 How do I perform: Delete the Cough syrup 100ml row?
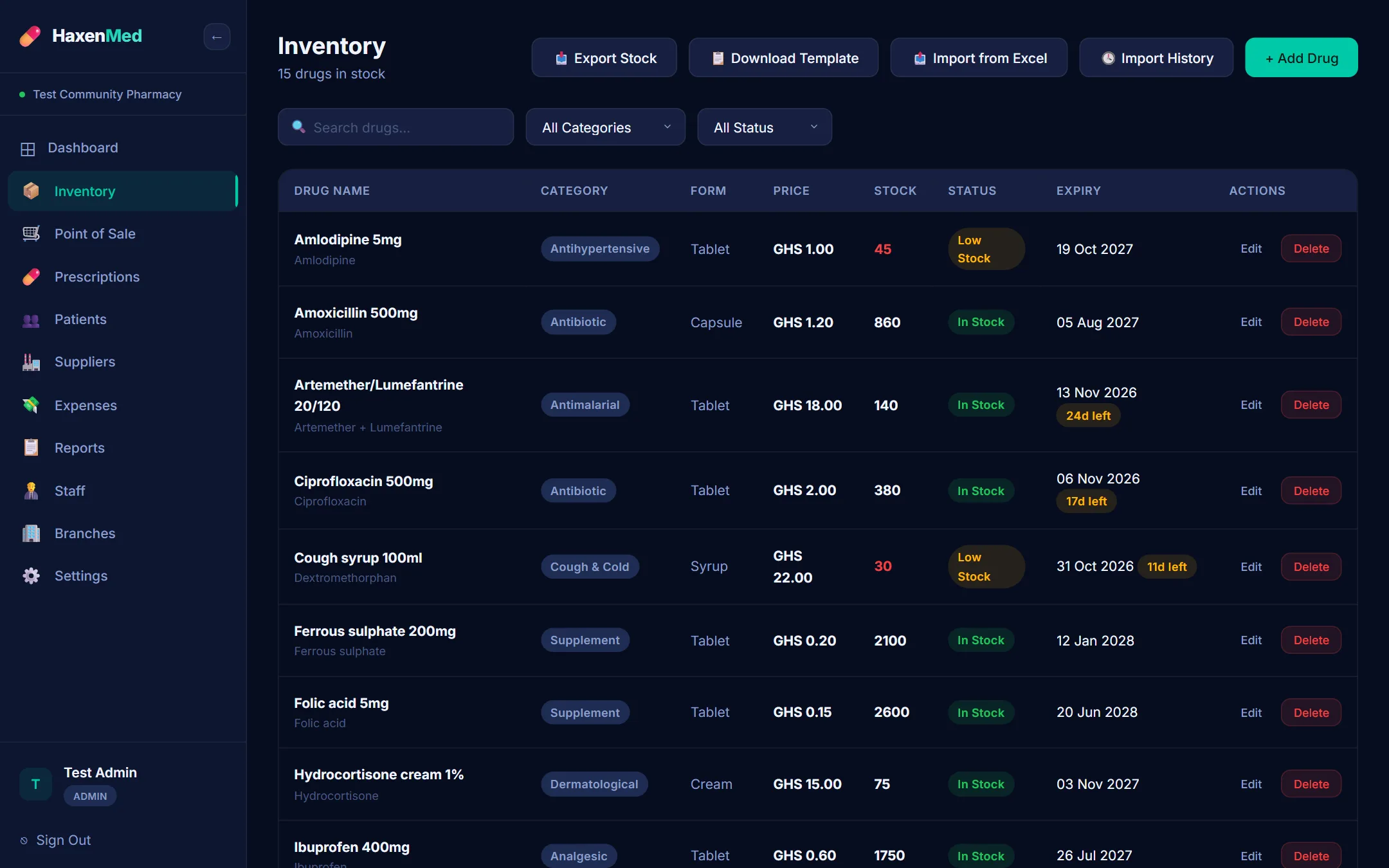point(1311,566)
